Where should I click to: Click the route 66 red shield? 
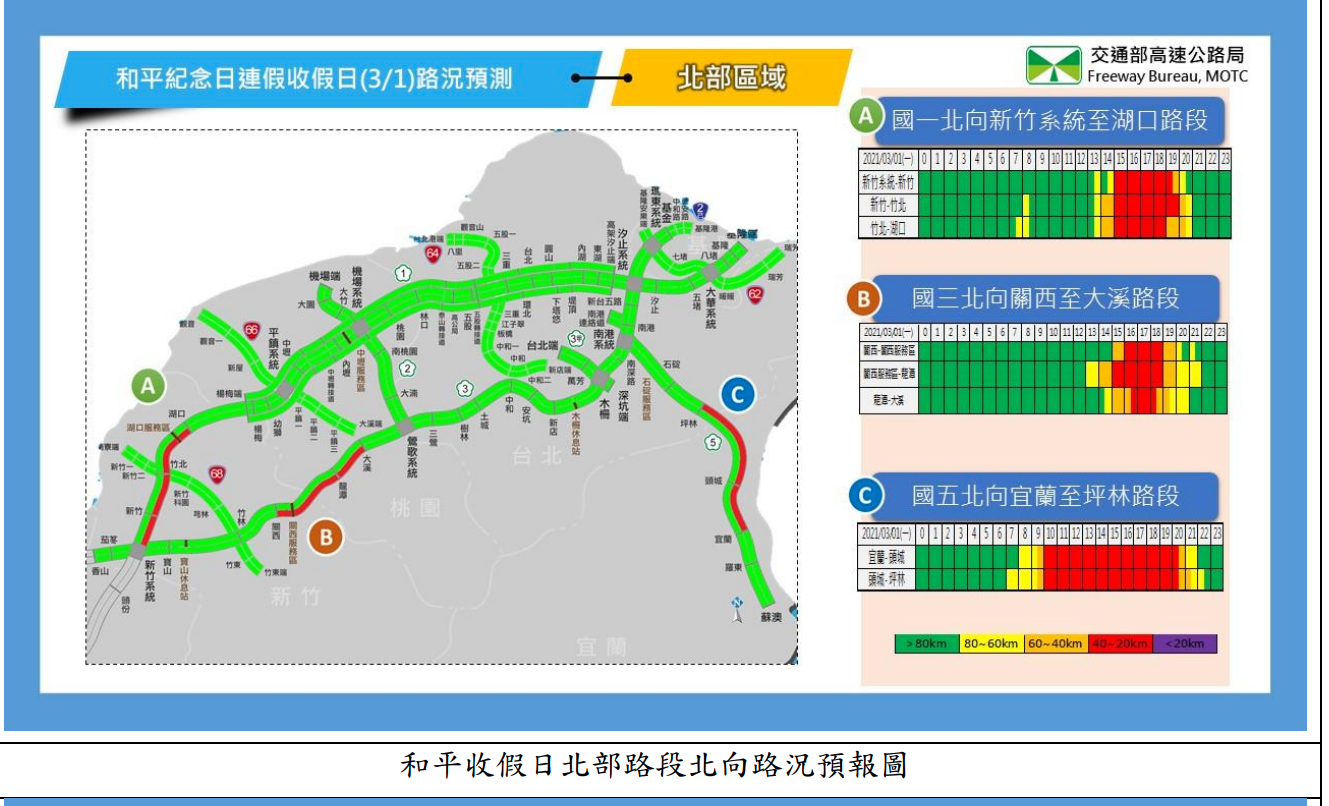[x=251, y=330]
